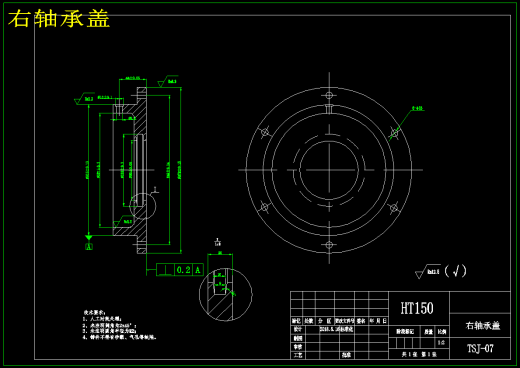
Task: Click the green datum triangle symbol
Action: pos(89,237)
